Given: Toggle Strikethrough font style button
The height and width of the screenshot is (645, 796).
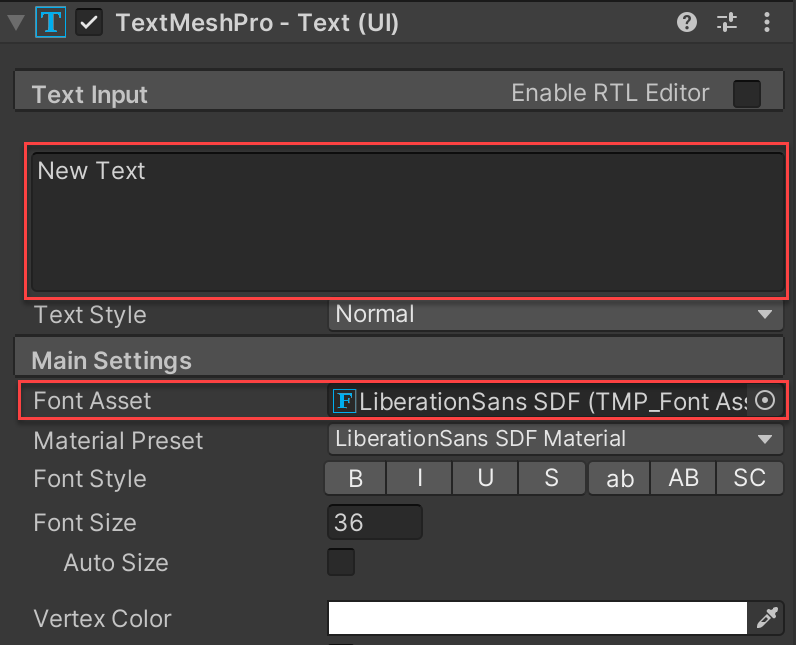Looking at the screenshot, I should 551,479.
